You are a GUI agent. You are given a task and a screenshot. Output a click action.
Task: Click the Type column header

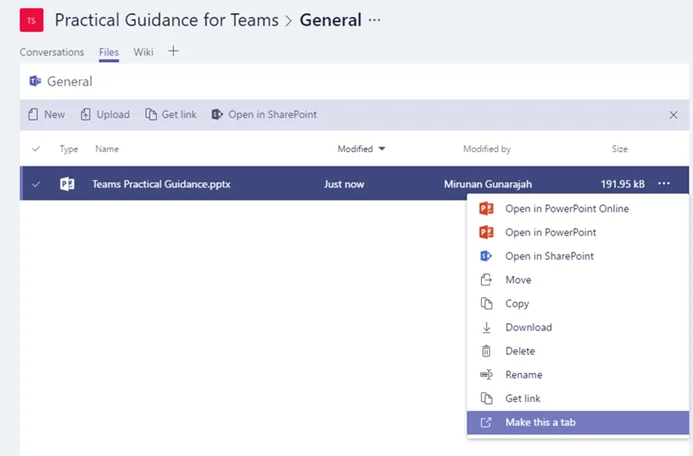pyautogui.click(x=69, y=149)
